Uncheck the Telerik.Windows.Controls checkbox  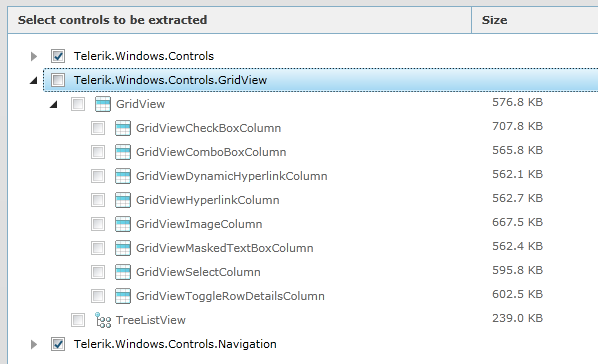click(x=58, y=56)
